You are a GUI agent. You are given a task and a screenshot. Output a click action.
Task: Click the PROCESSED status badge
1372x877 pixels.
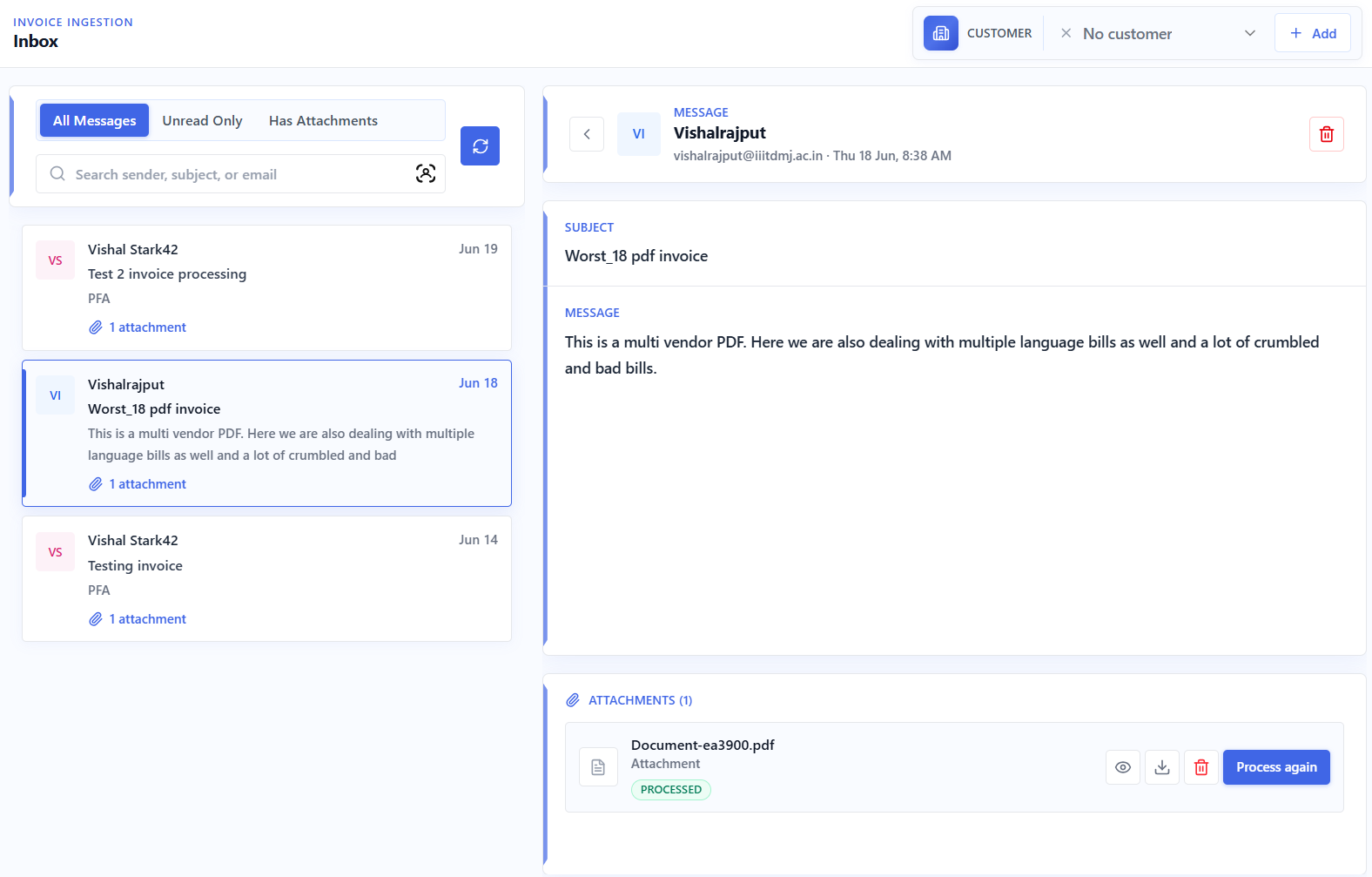click(x=671, y=790)
